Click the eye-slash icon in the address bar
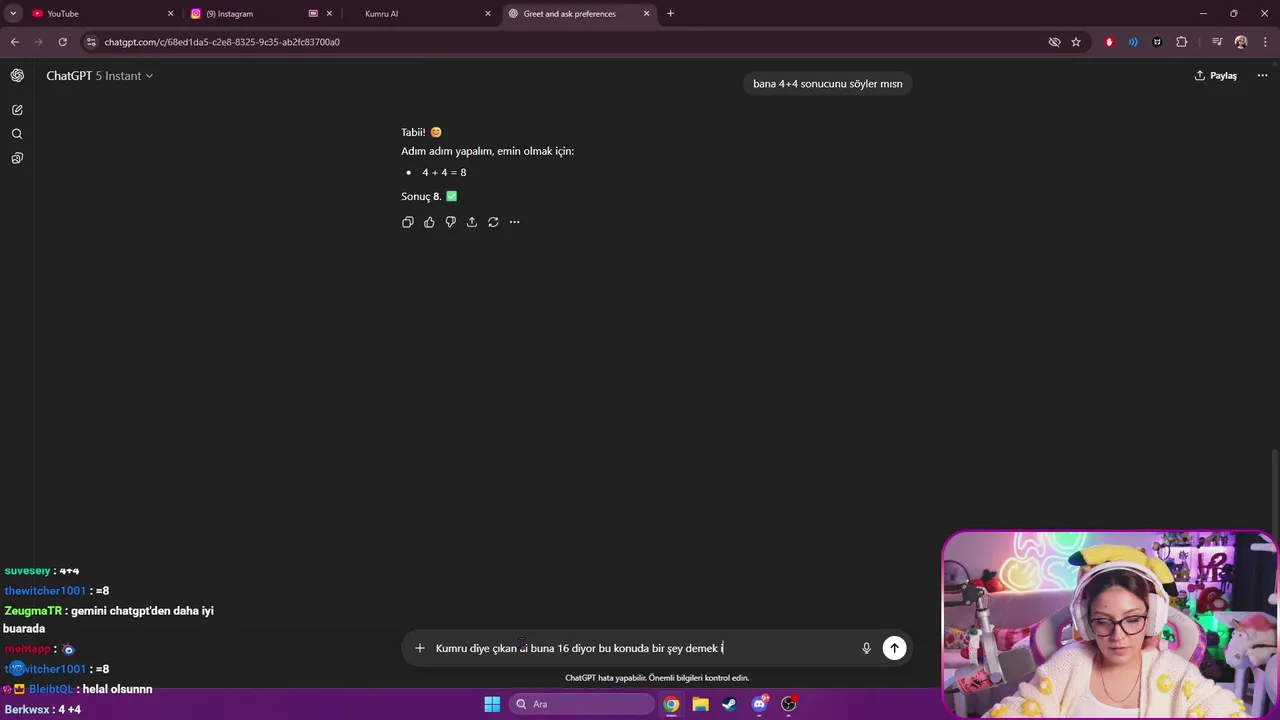Viewport: 1280px width, 720px height. tap(1054, 42)
